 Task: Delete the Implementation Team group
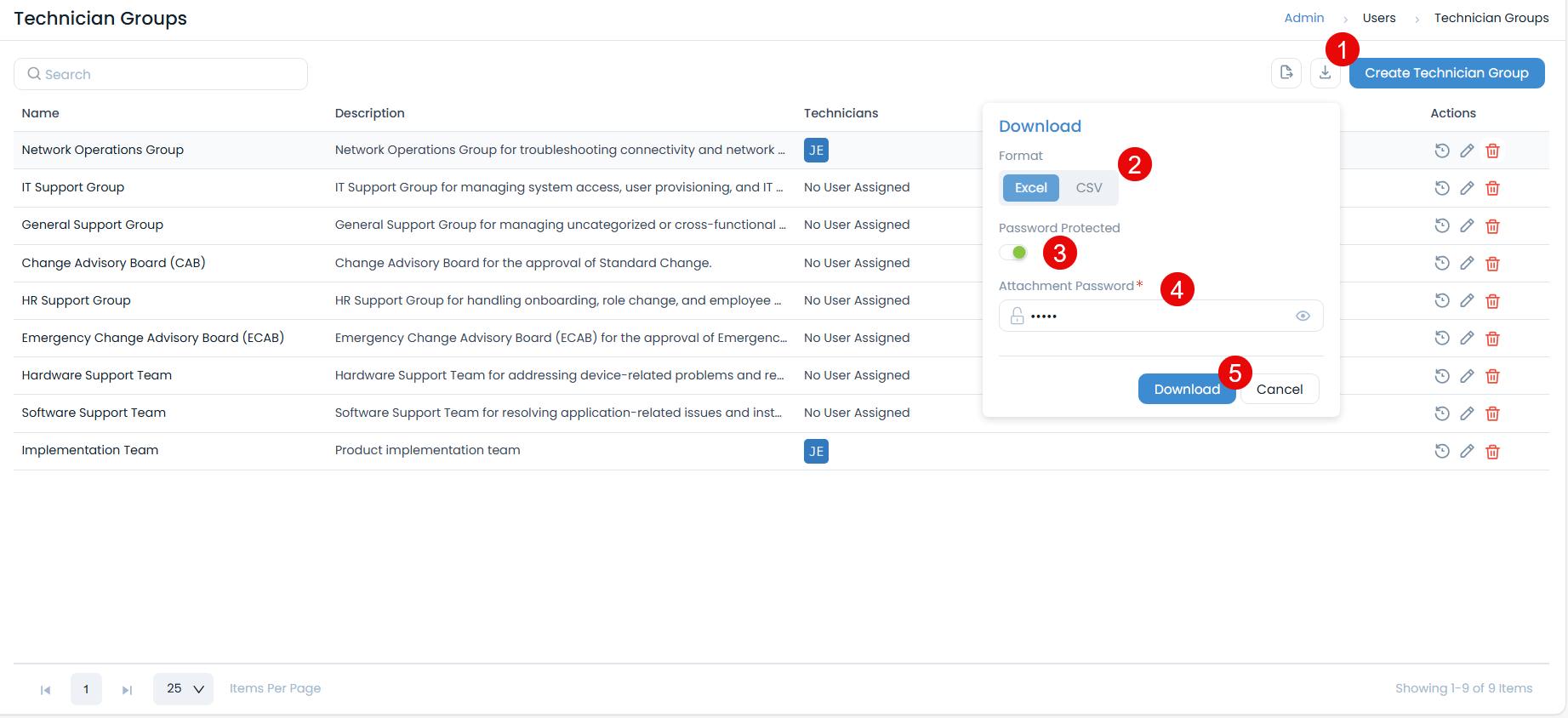[x=1492, y=452]
